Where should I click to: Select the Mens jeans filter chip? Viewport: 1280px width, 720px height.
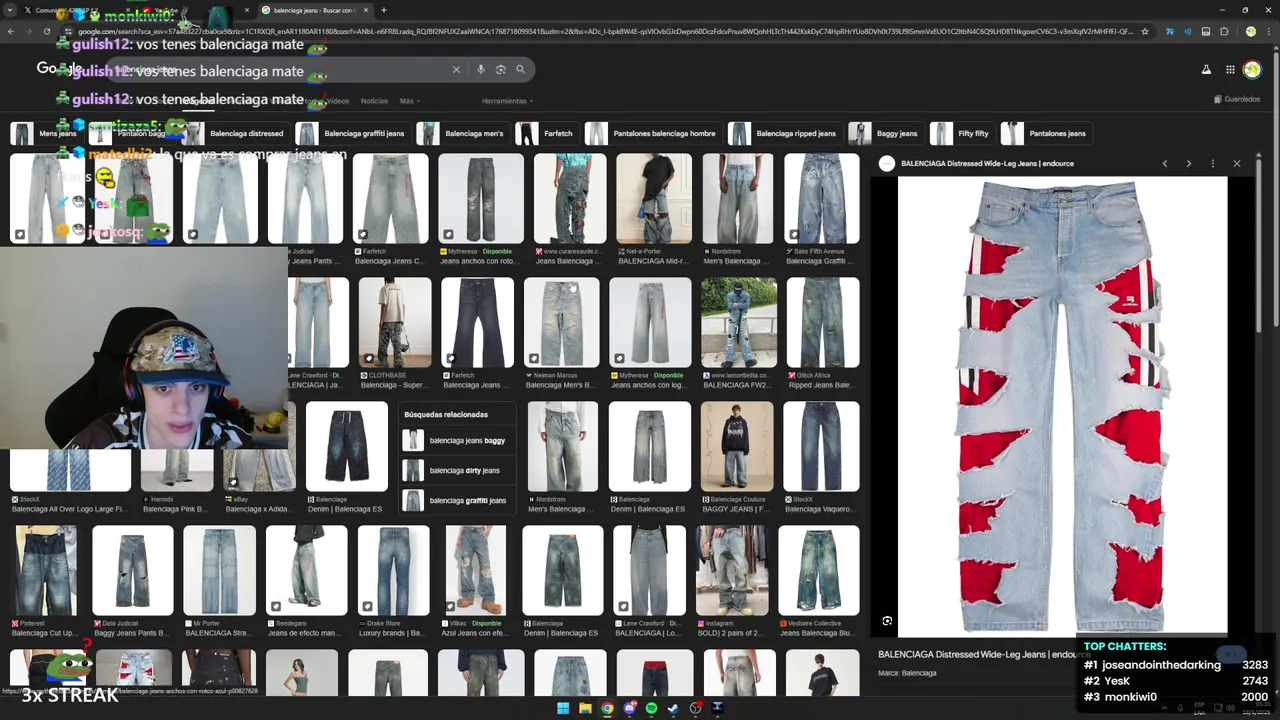tap(46, 133)
